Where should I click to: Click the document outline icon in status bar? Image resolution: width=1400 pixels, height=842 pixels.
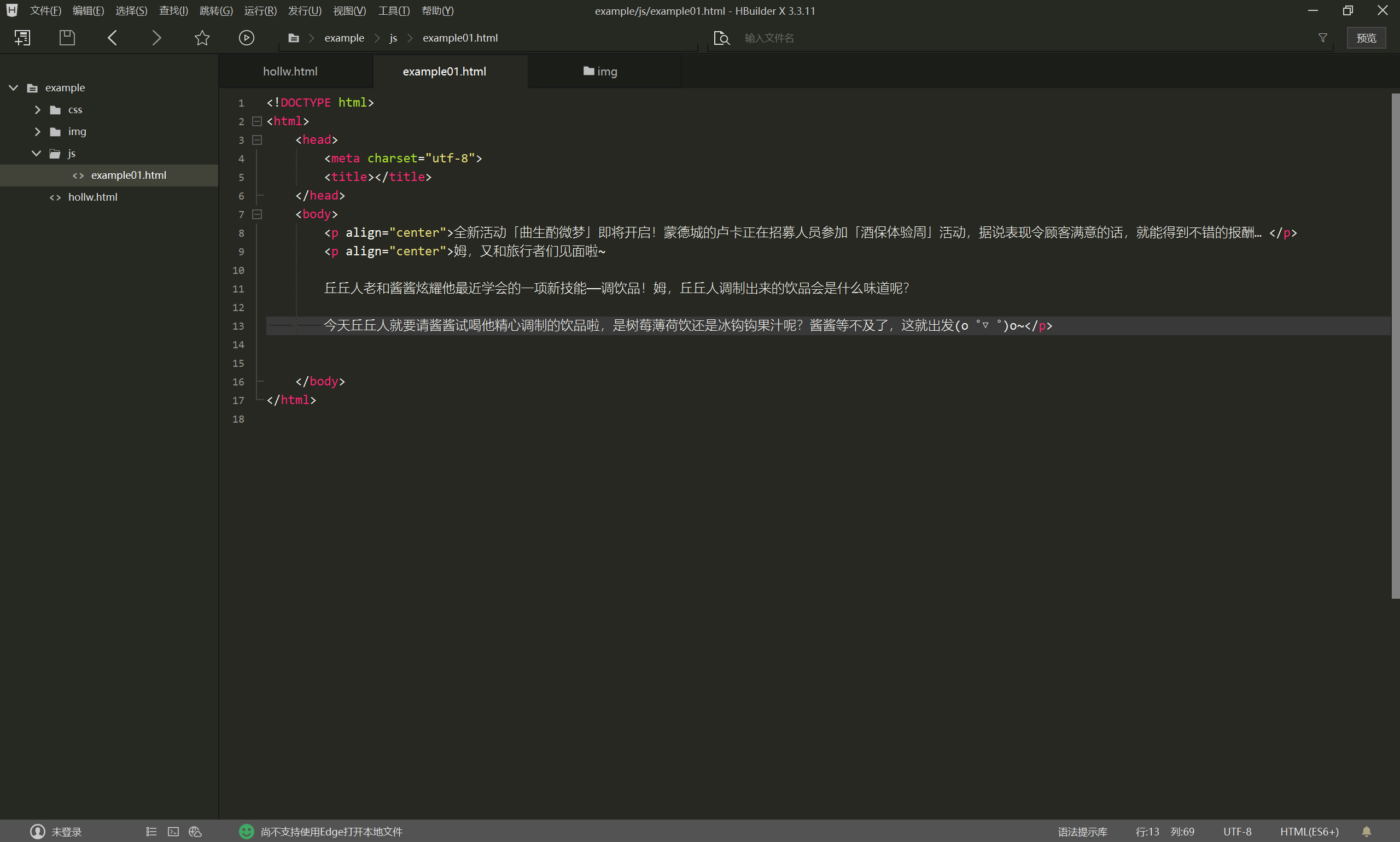(151, 832)
